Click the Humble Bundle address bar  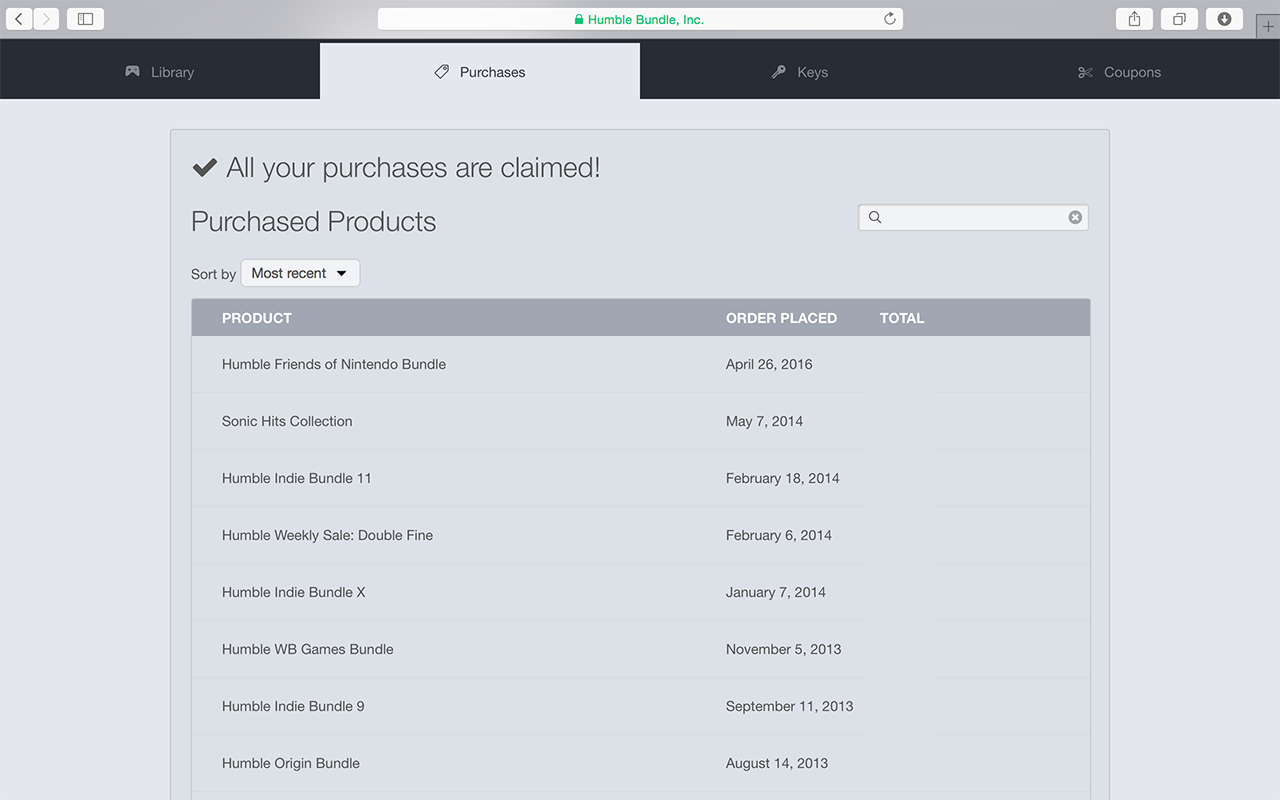[x=640, y=19]
